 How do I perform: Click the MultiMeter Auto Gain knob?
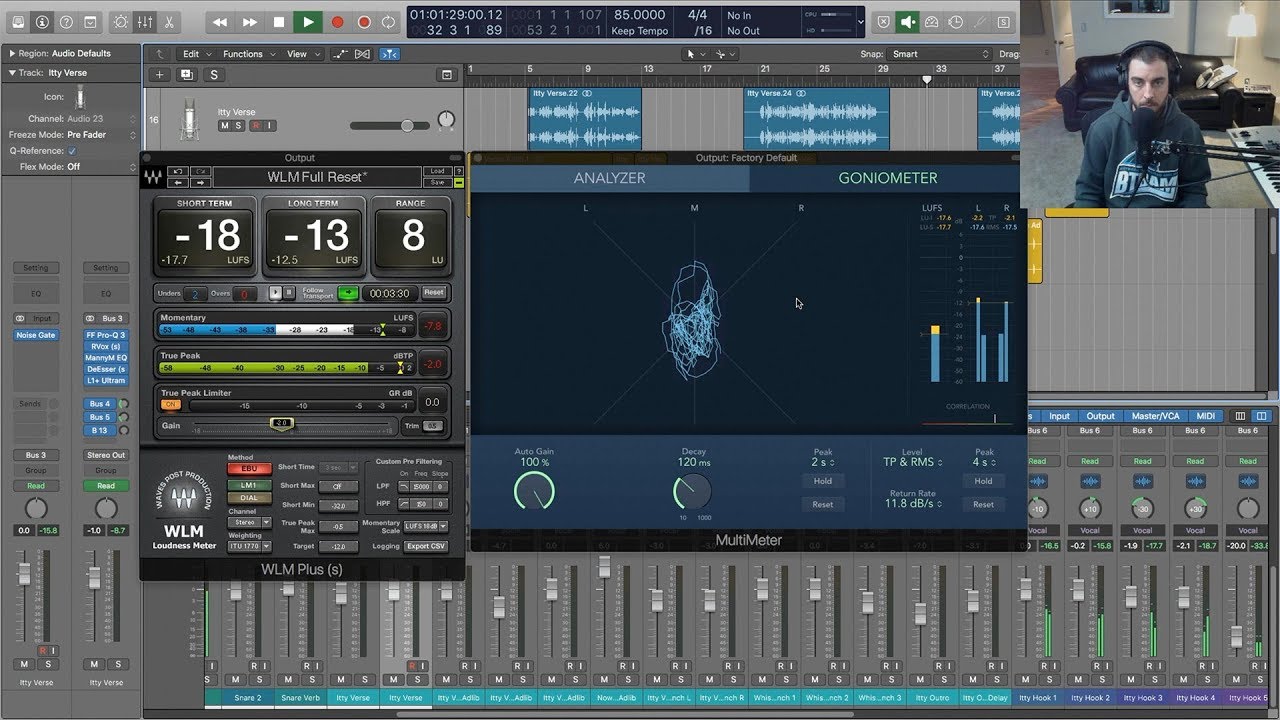coord(534,491)
